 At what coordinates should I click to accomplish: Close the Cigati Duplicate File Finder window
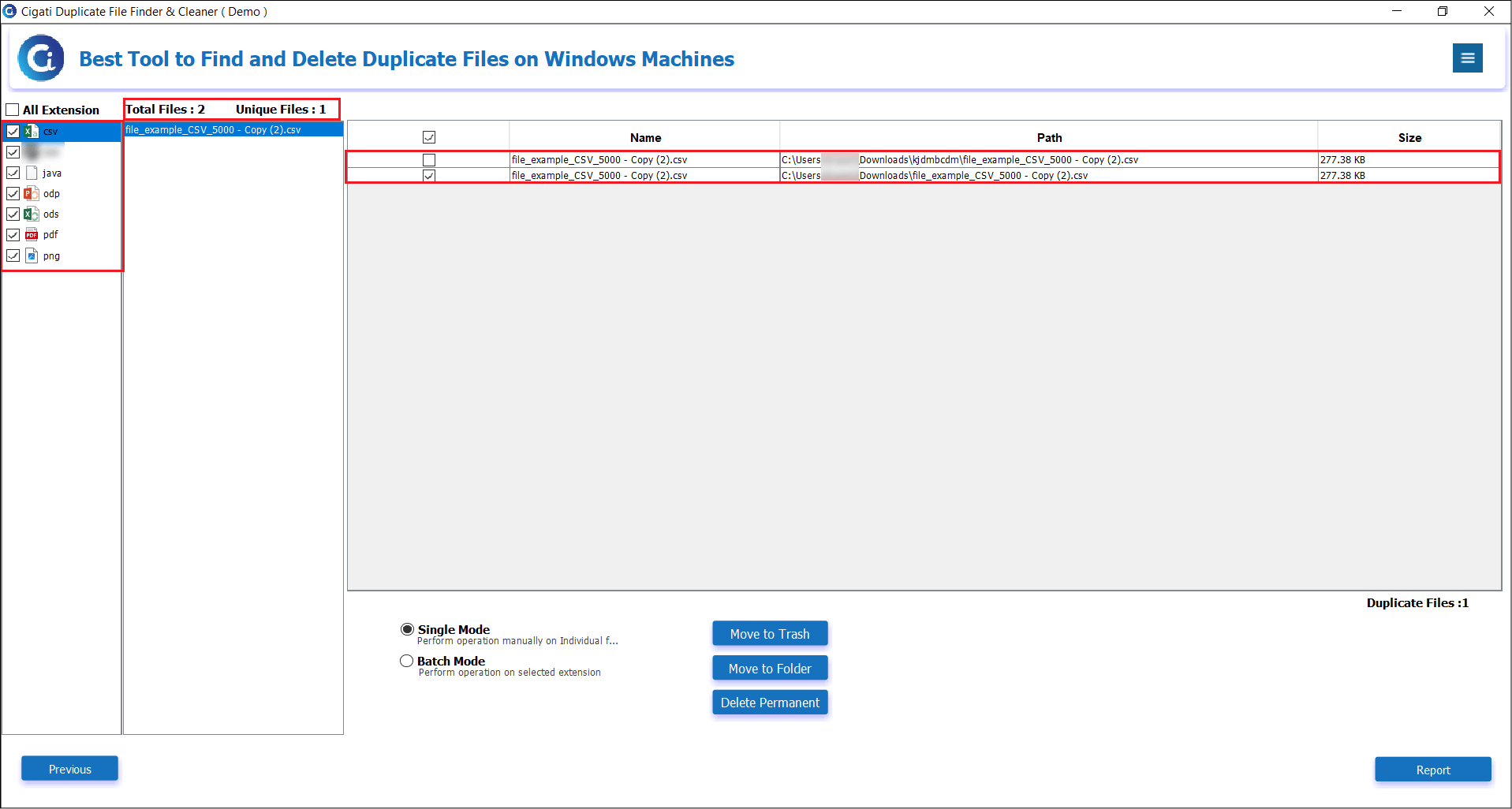point(1489,11)
